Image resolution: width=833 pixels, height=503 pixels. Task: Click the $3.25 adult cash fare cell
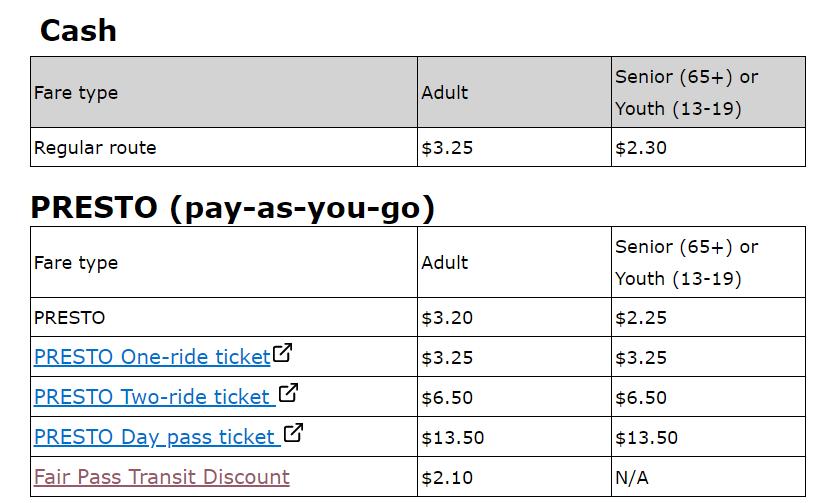click(x=447, y=148)
